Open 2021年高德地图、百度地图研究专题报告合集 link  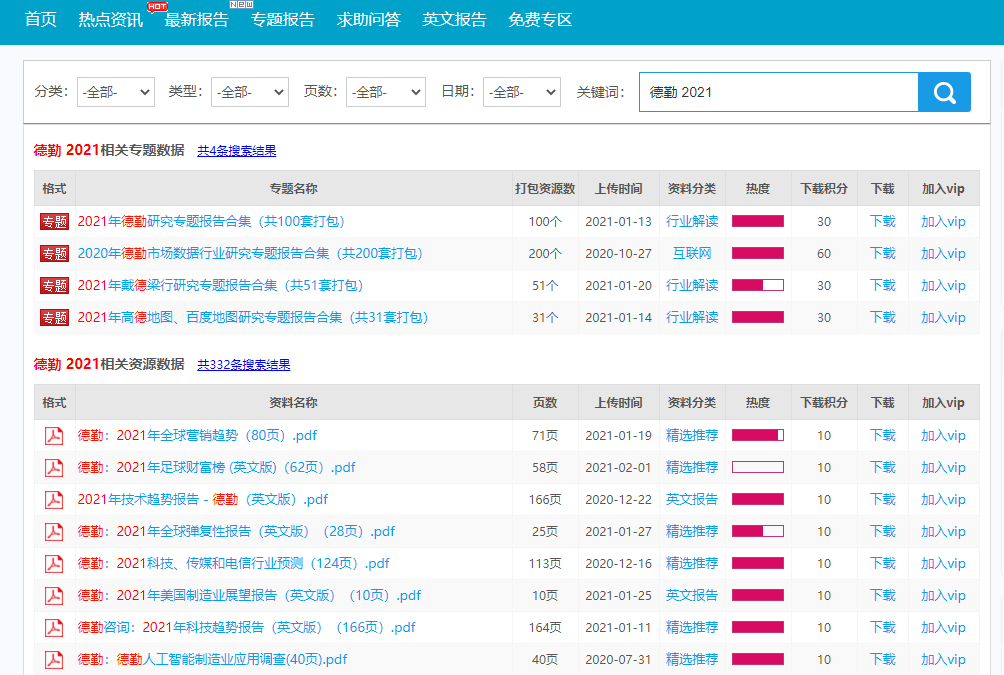(x=253, y=318)
